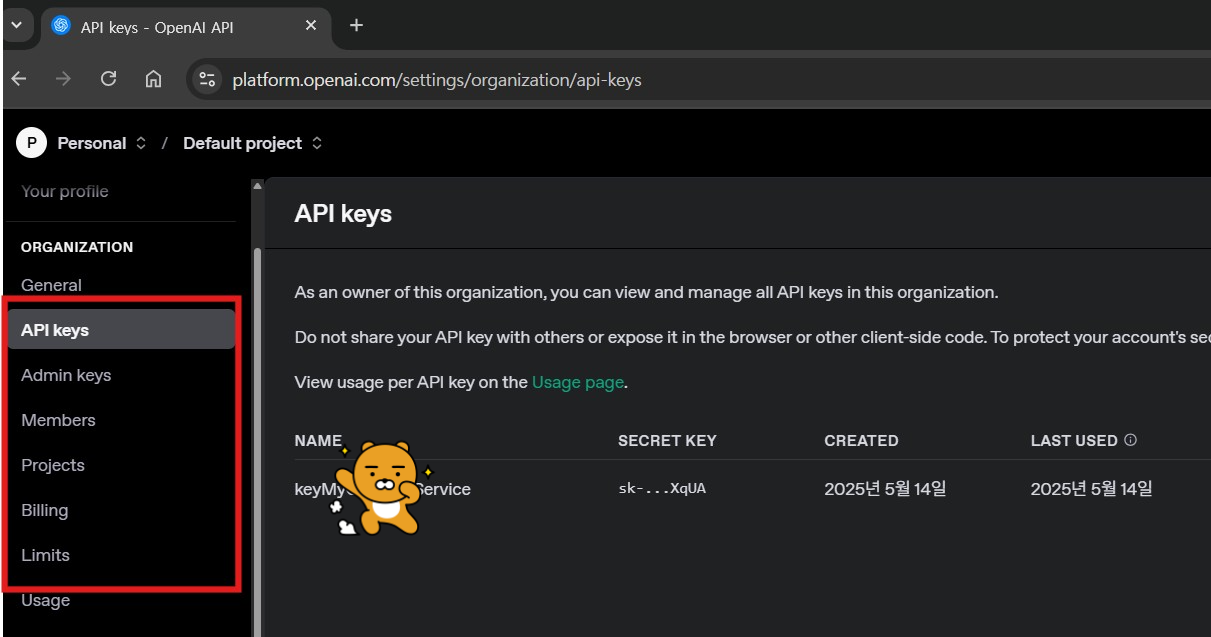Screen dimensions: 1211x637
Task: Select the API keys - OpenAI API tab
Action: (x=185, y=25)
